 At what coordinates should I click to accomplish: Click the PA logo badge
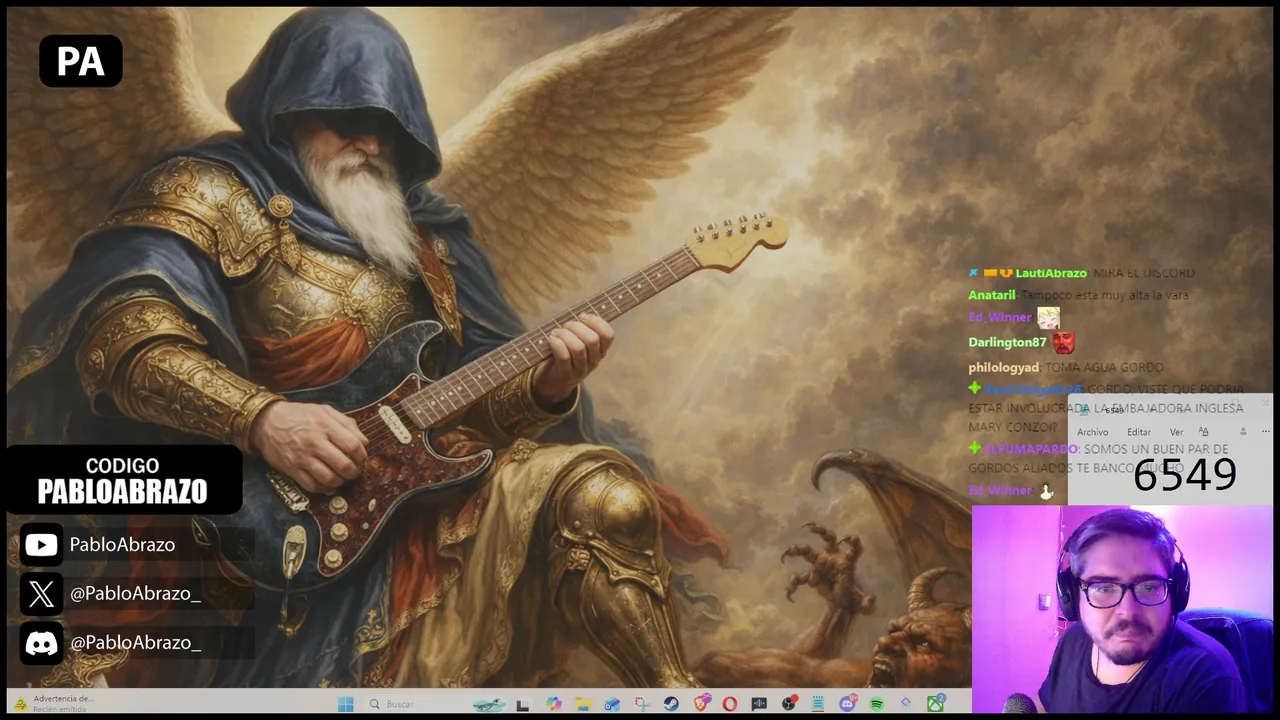pyautogui.click(x=81, y=61)
